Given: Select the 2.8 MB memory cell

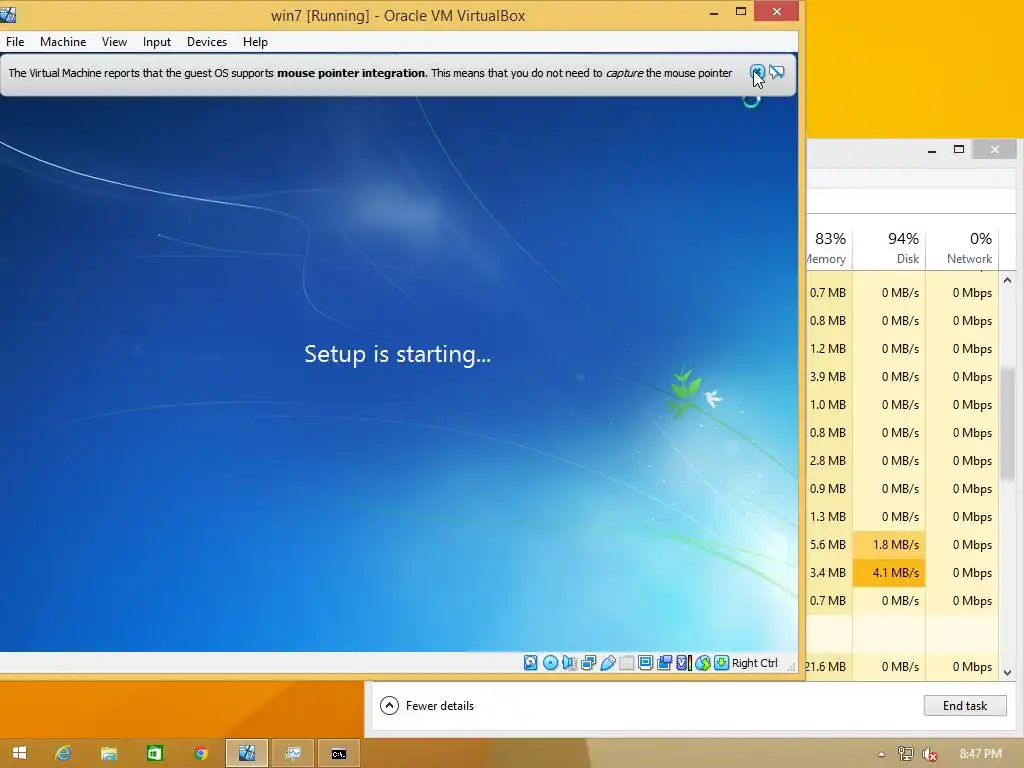Looking at the screenshot, I should [x=829, y=460].
